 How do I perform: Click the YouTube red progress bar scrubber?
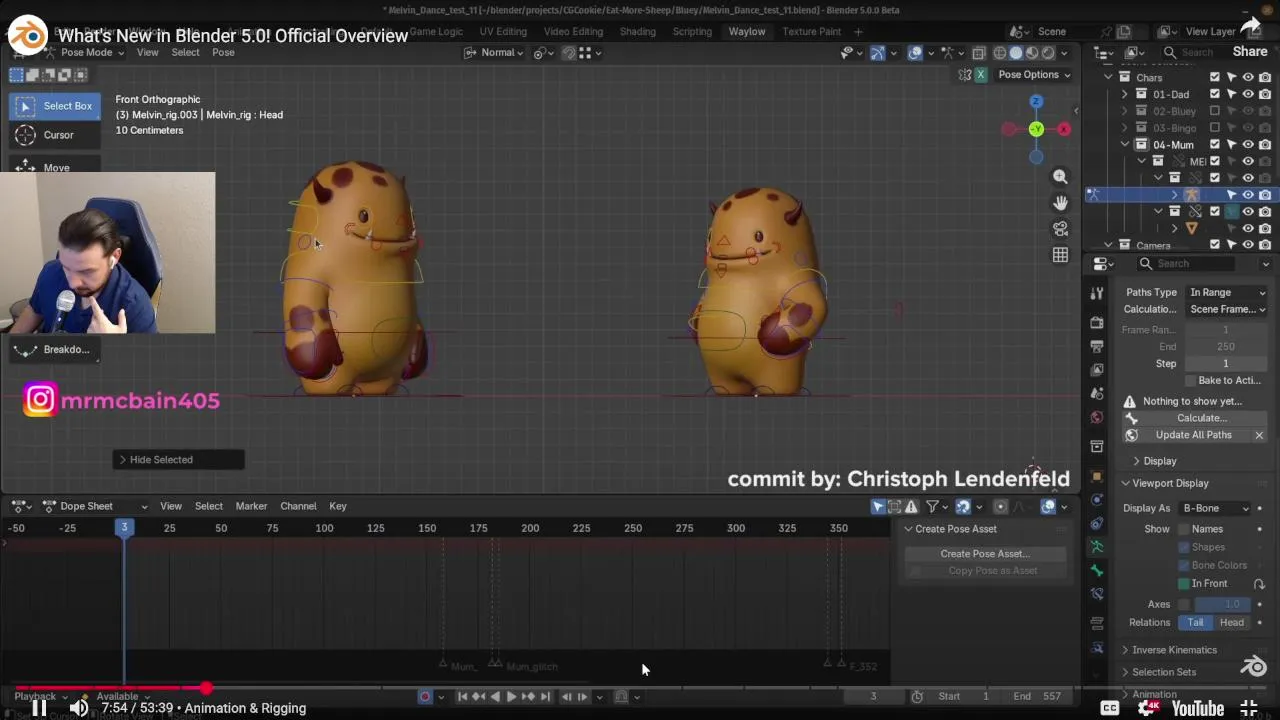[205, 688]
